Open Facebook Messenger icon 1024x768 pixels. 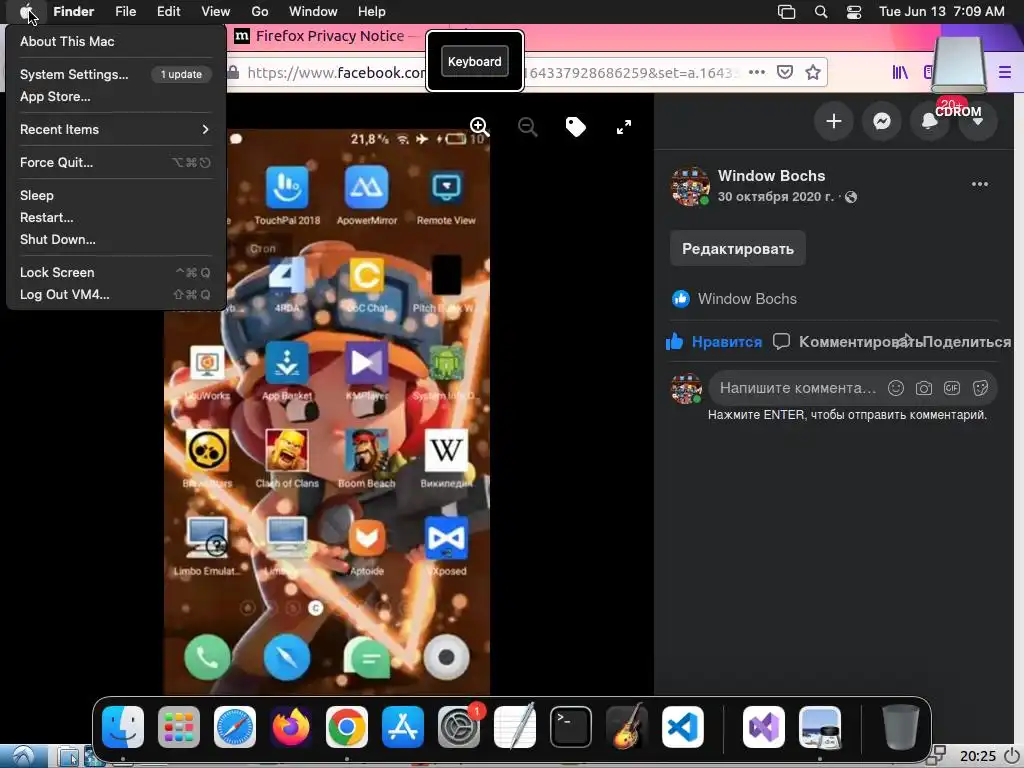(x=882, y=121)
